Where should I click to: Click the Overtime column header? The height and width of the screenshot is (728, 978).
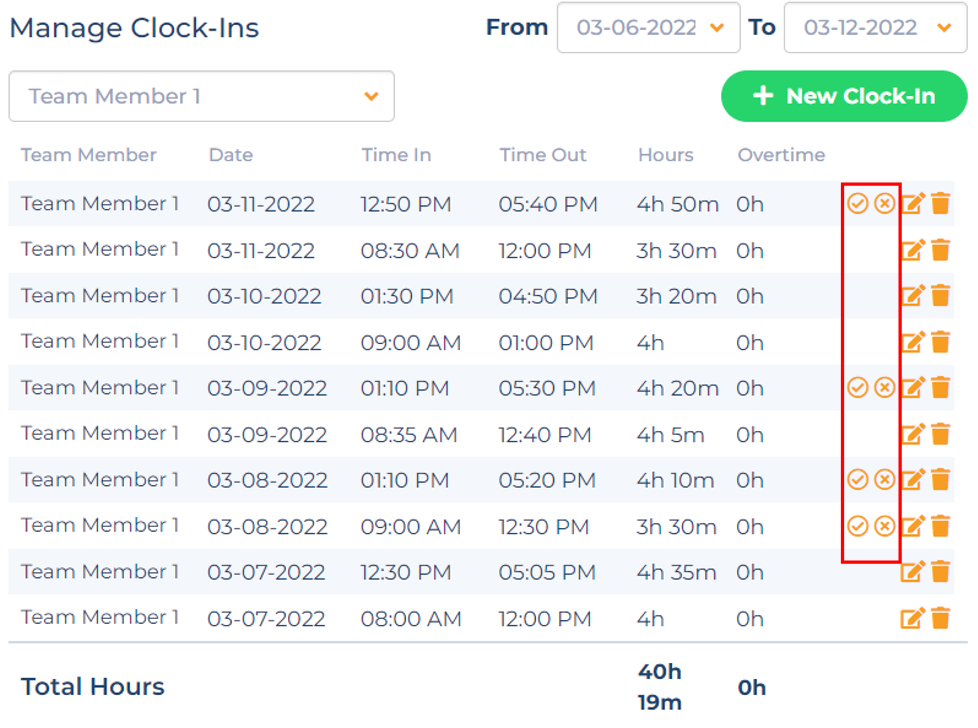pyautogui.click(x=781, y=155)
